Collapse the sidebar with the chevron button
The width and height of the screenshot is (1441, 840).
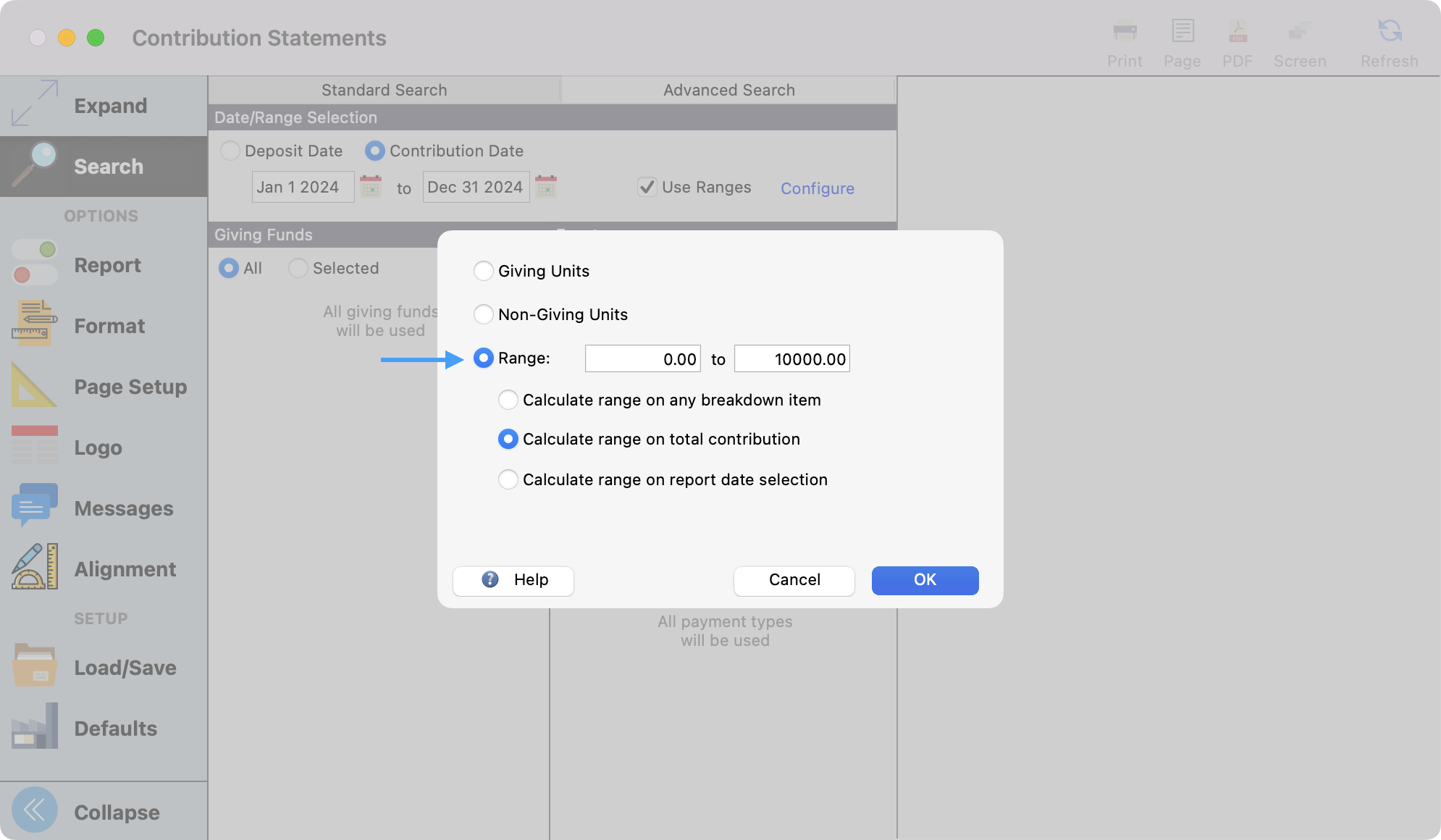coord(34,810)
